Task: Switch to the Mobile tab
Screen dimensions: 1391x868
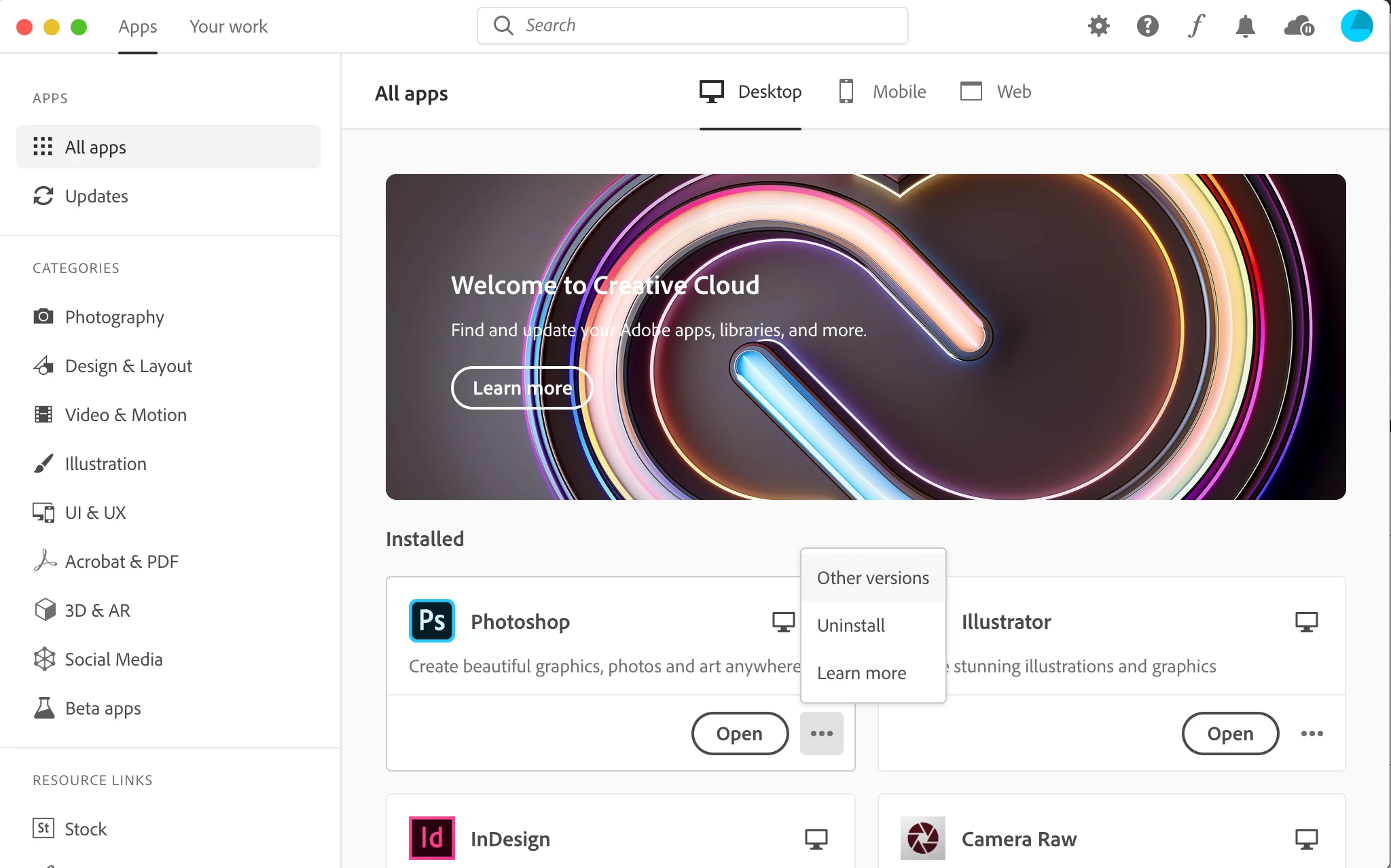Action: click(883, 92)
